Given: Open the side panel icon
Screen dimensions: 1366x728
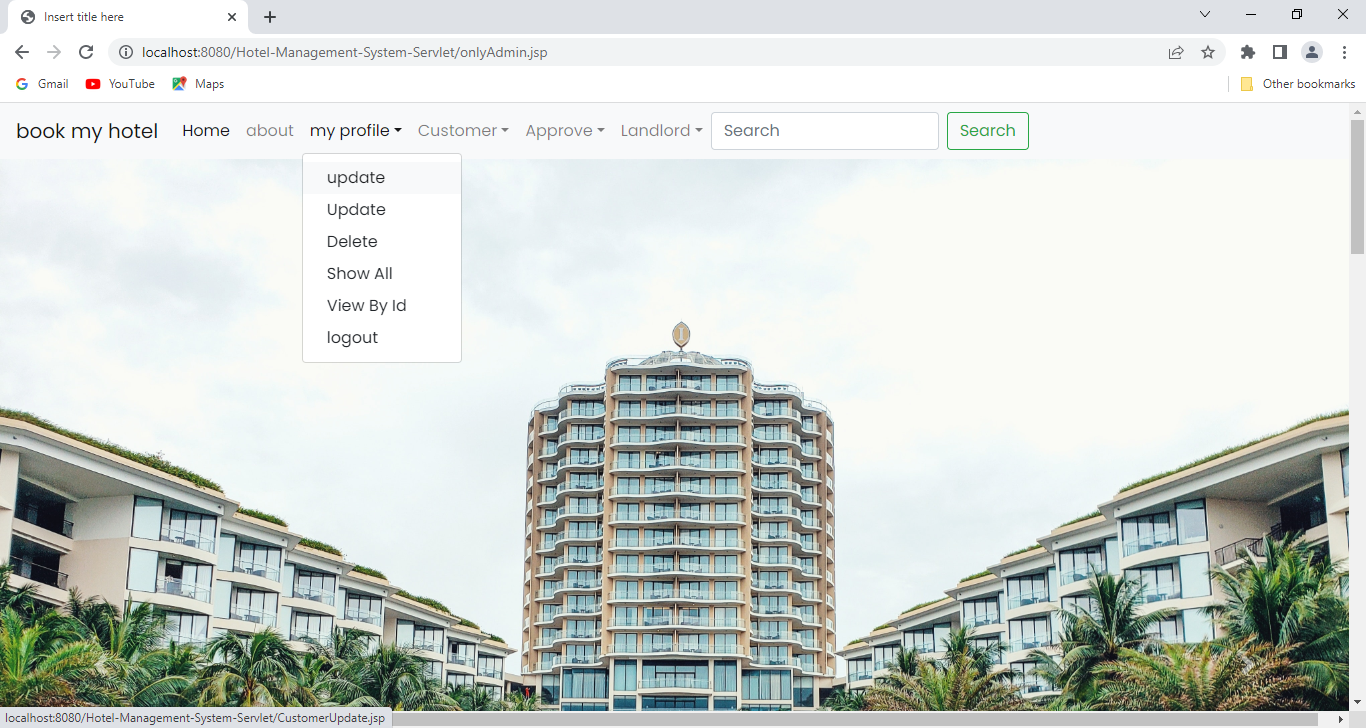Looking at the screenshot, I should [x=1279, y=52].
